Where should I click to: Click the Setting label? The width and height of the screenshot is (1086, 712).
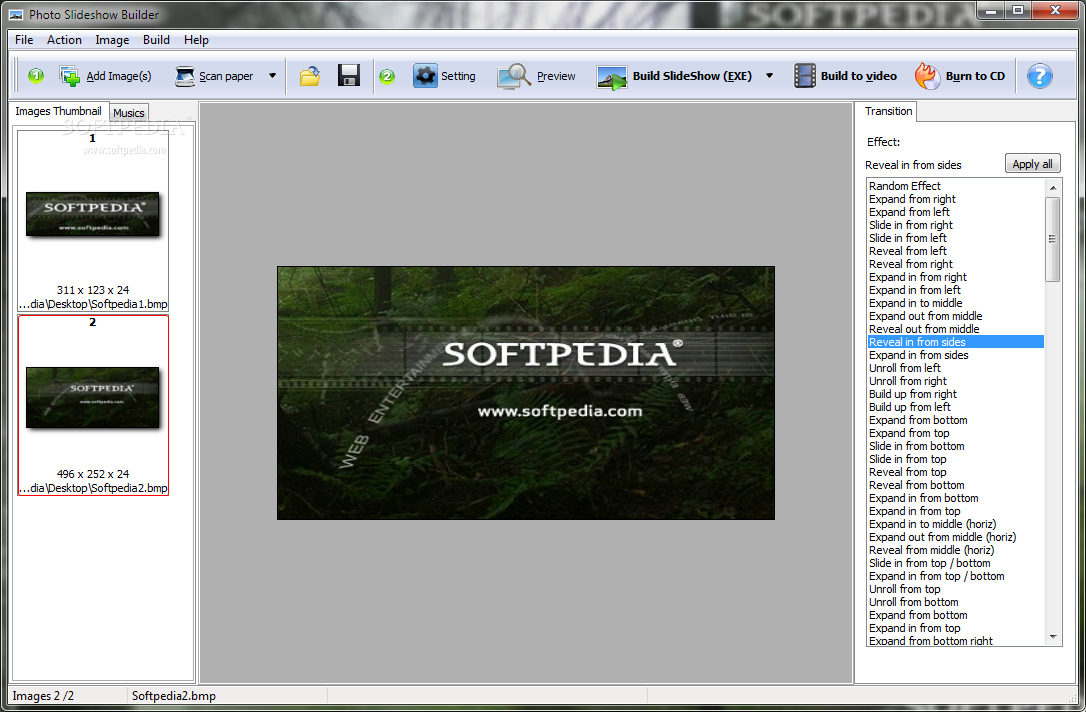coord(458,76)
